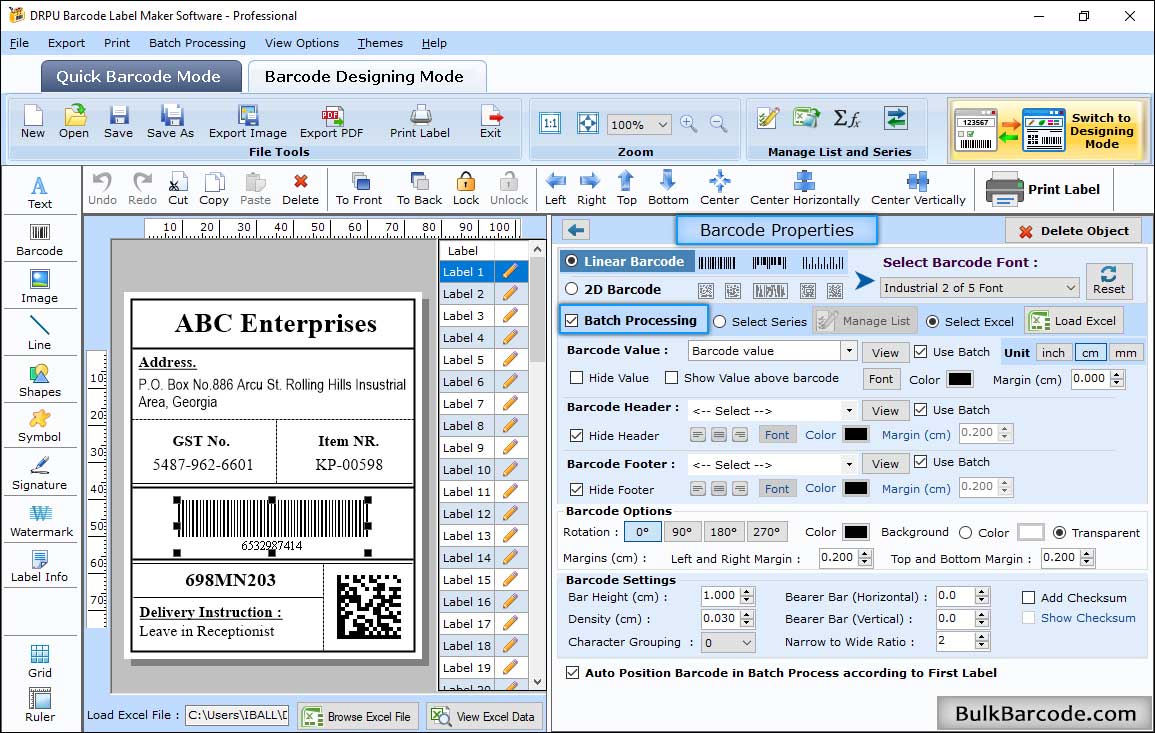
Task: Click the New file icon
Action: pos(33,122)
